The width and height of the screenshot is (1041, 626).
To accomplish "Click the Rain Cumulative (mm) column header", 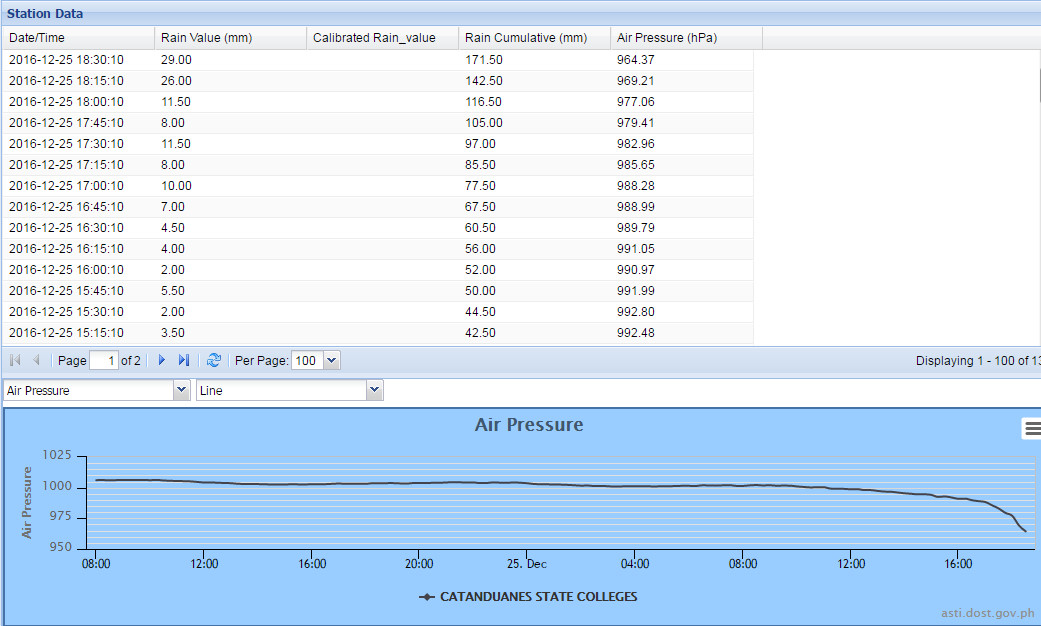I will tap(534, 38).
